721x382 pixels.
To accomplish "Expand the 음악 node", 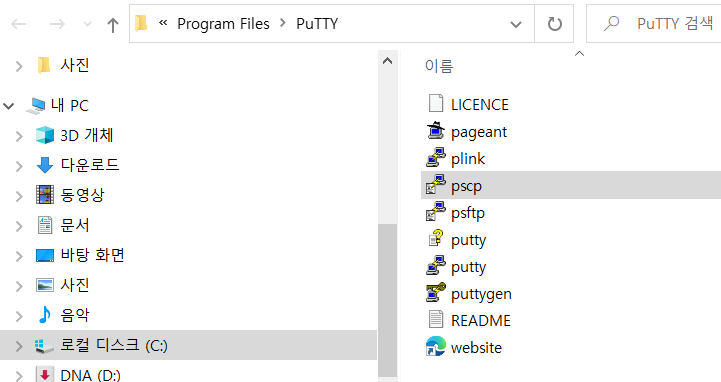I will [x=19, y=316].
